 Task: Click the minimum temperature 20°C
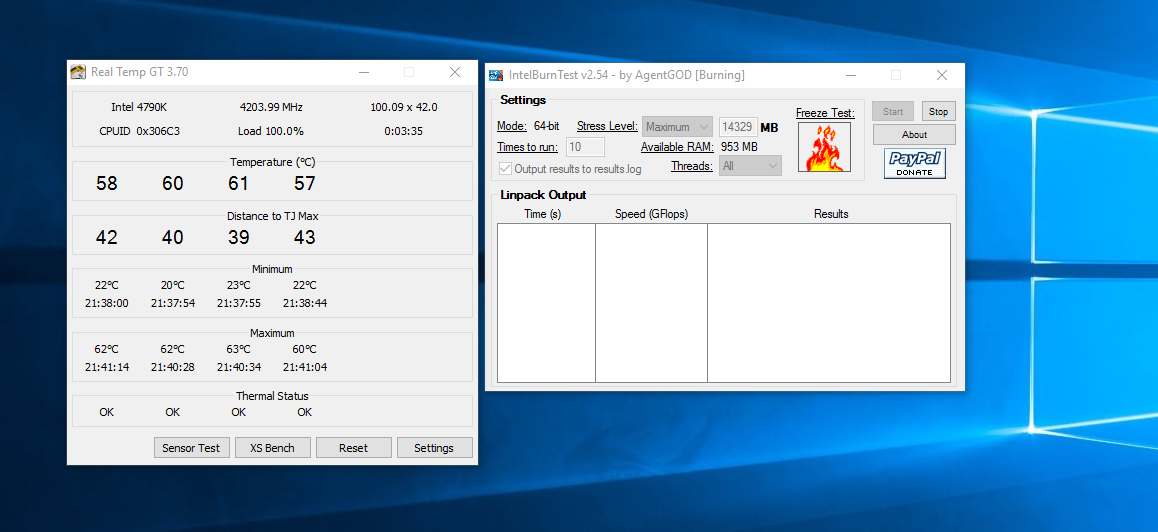(x=172, y=285)
